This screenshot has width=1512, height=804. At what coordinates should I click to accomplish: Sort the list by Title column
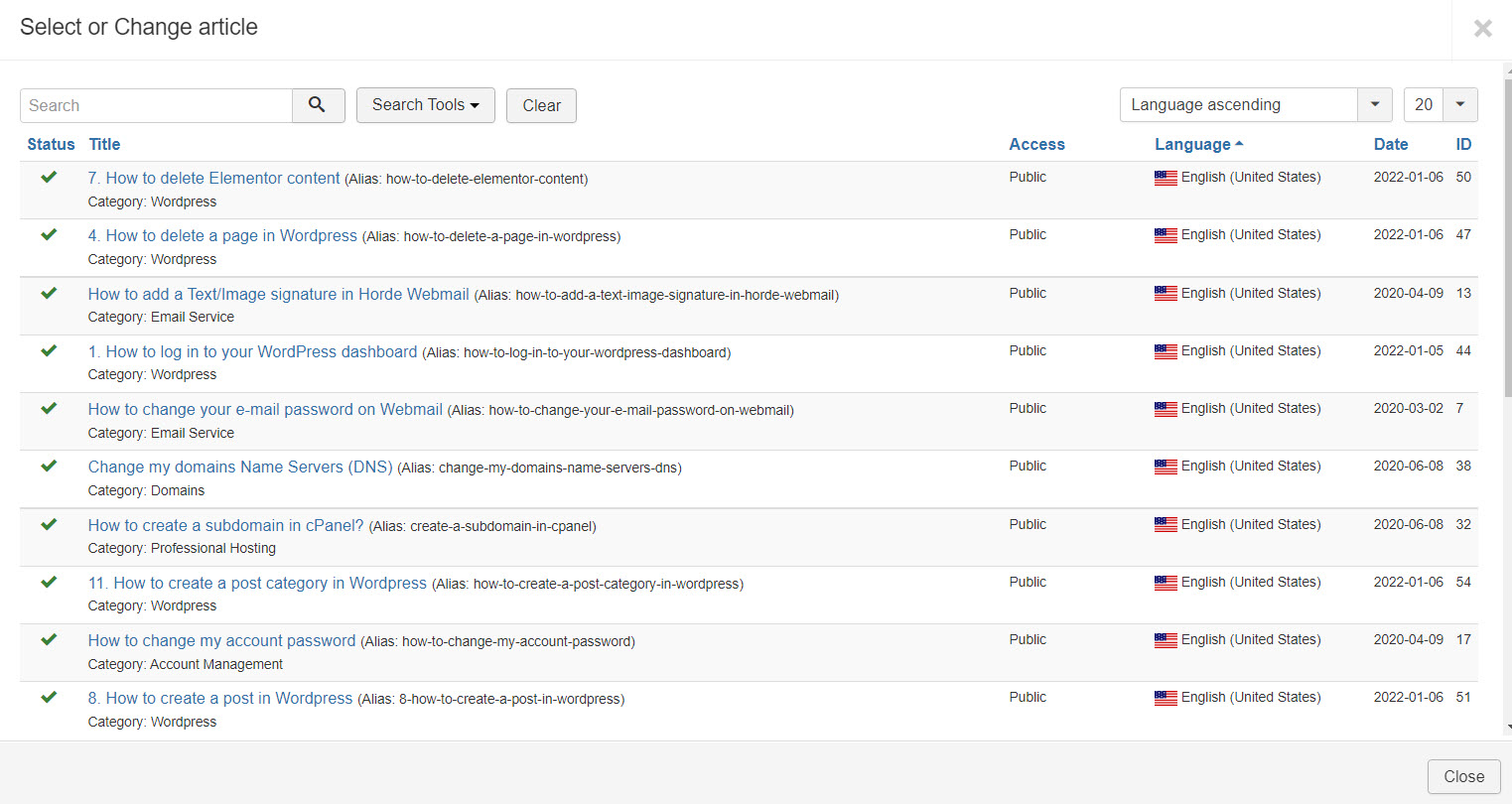pos(104,144)
